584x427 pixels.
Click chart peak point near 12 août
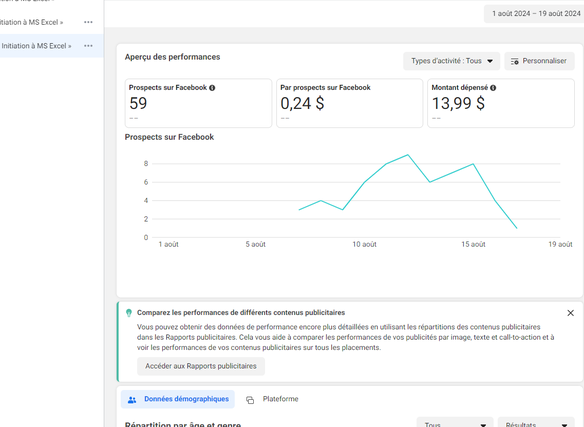408,155
